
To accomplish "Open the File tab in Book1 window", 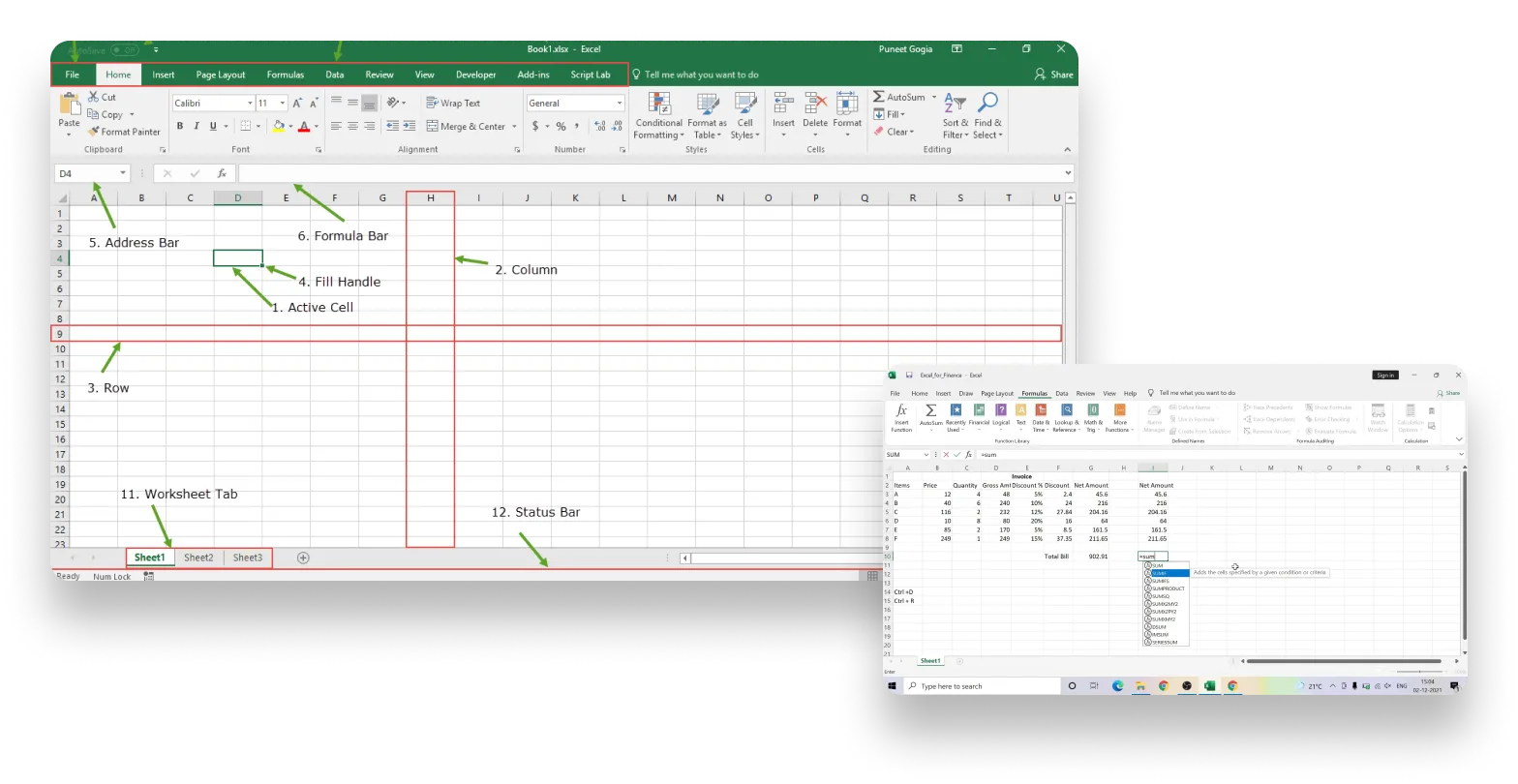I will click(x=73, y=75).
